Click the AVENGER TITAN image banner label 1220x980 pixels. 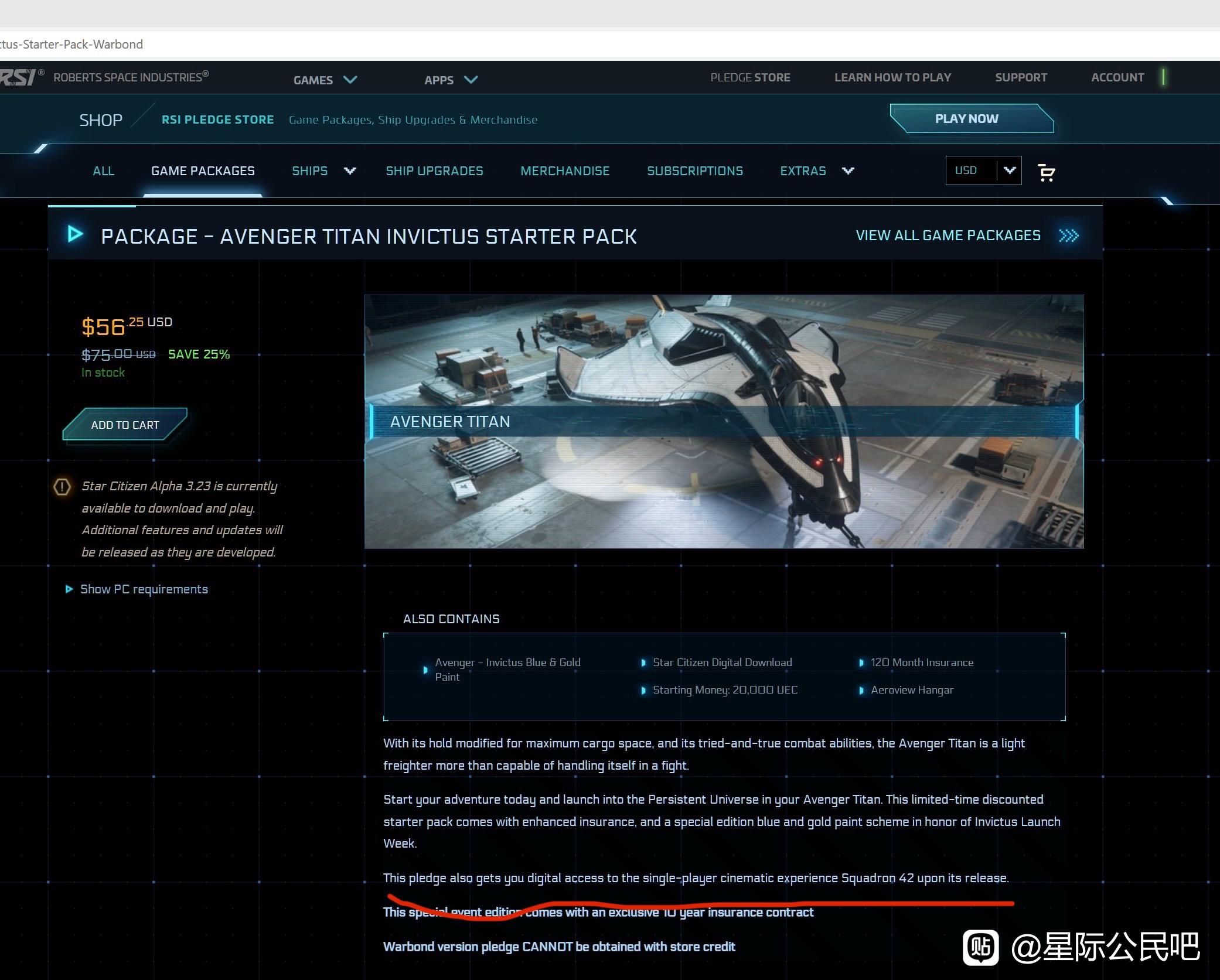tap(450, 421)
